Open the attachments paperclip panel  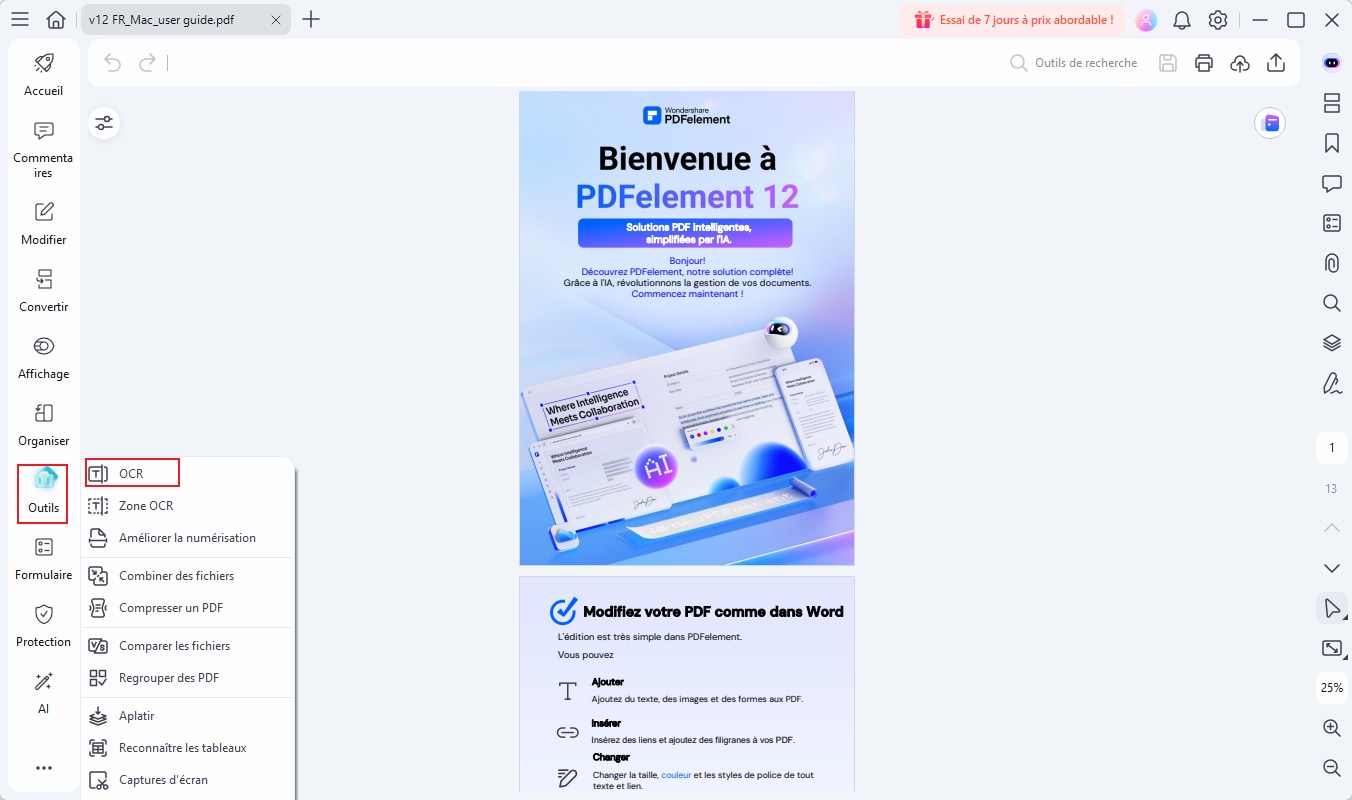[x=1331, y=263]
